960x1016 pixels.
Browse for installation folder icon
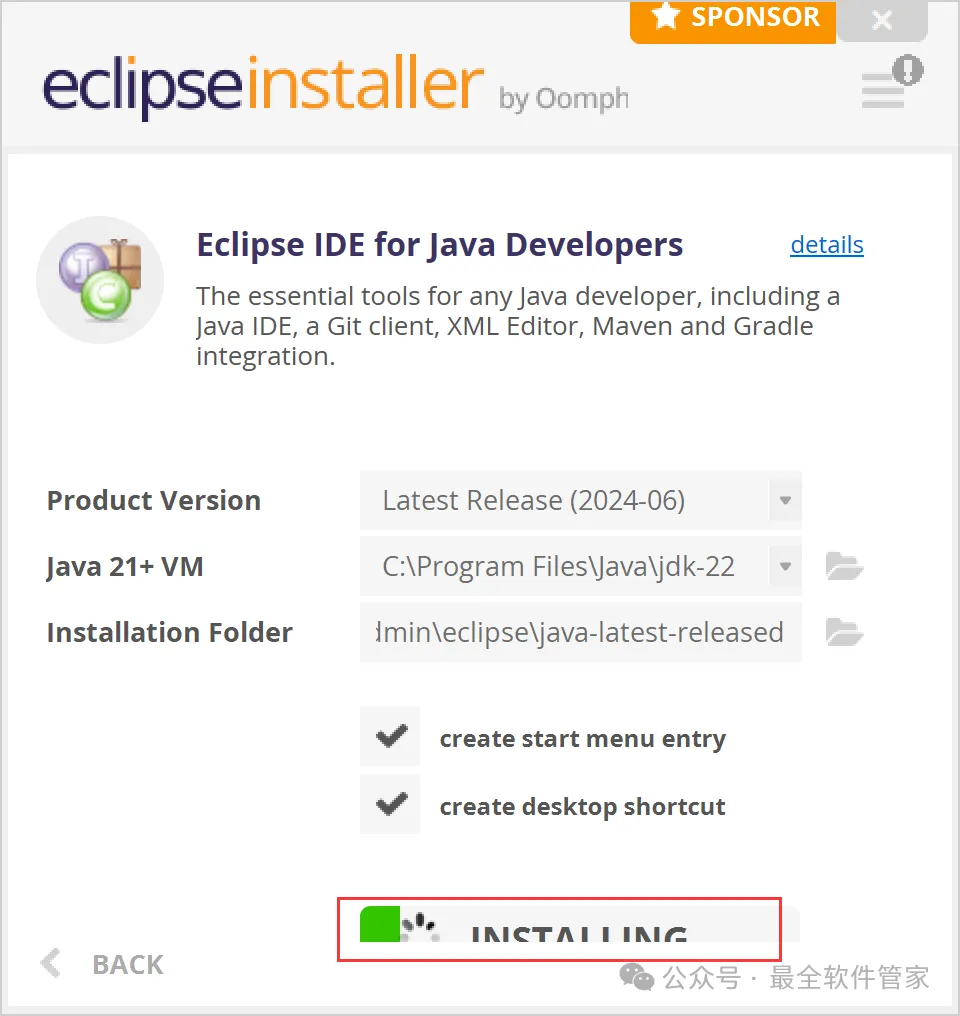tap(844, 632)
